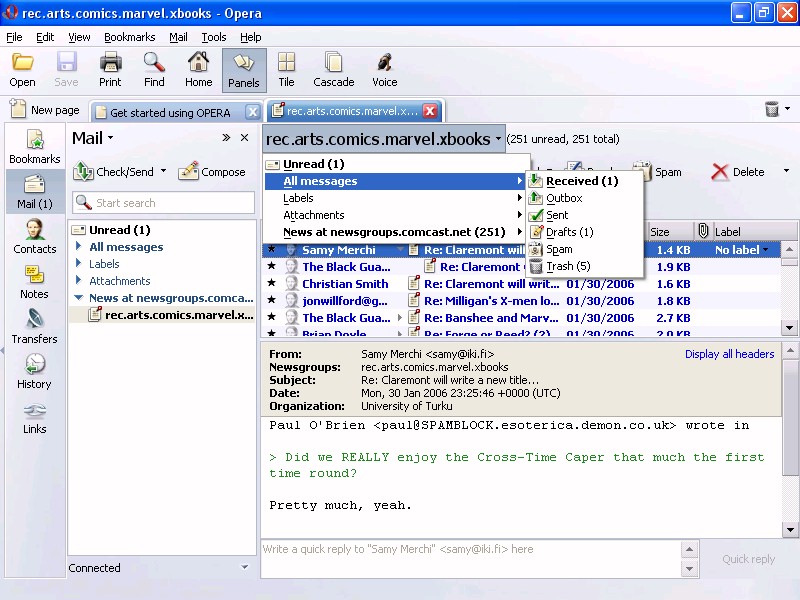Toggle star on Samy Merchi message
Screen dimensions: 800x600
tap(271, 250)
